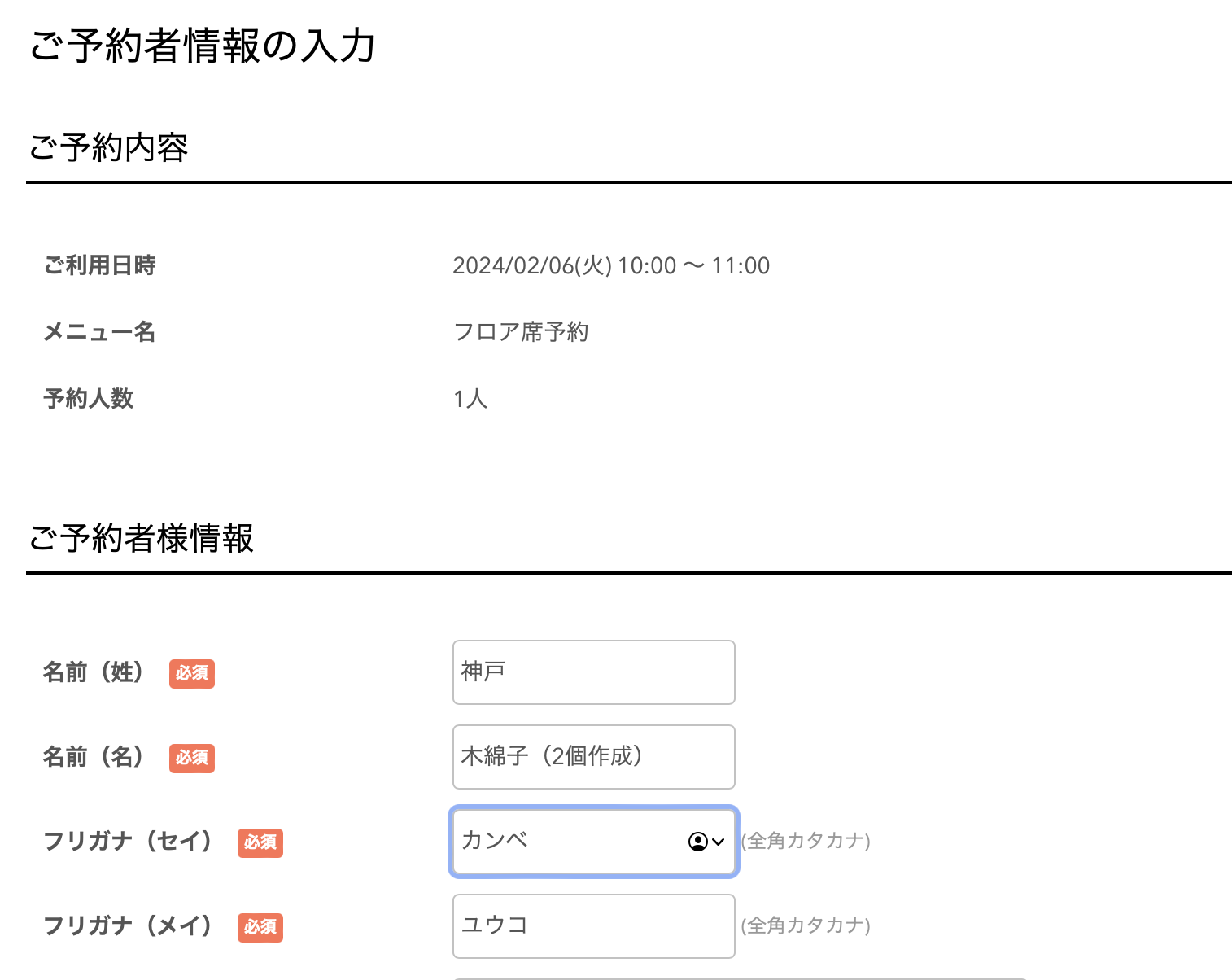Screen dimensions: 1232x980
Task: Click the 必須 badge beside フリガナ（メイ）
Action: pos(260,927)
